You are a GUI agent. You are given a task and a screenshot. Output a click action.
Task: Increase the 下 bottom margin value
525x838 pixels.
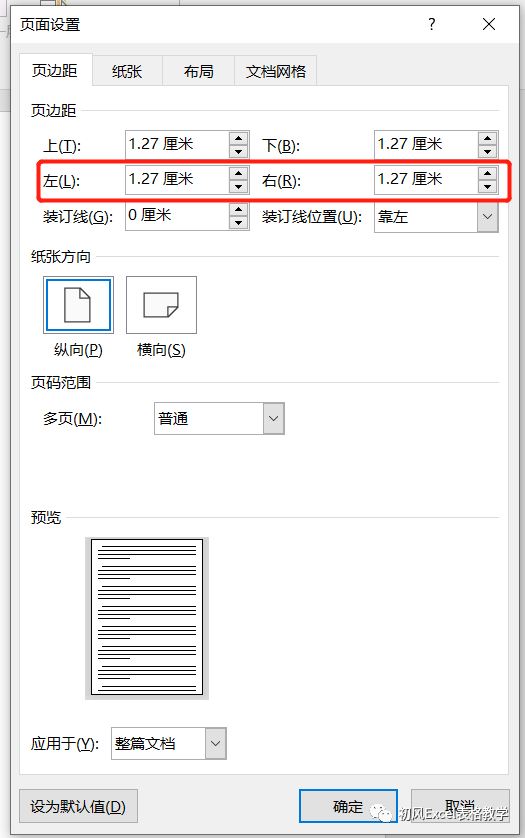tap(488, 138)
